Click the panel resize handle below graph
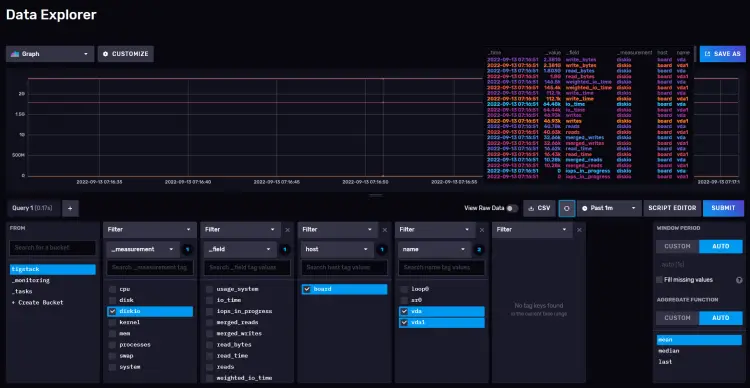Screen dimensions: 750x388 click(x=375, y=195)
